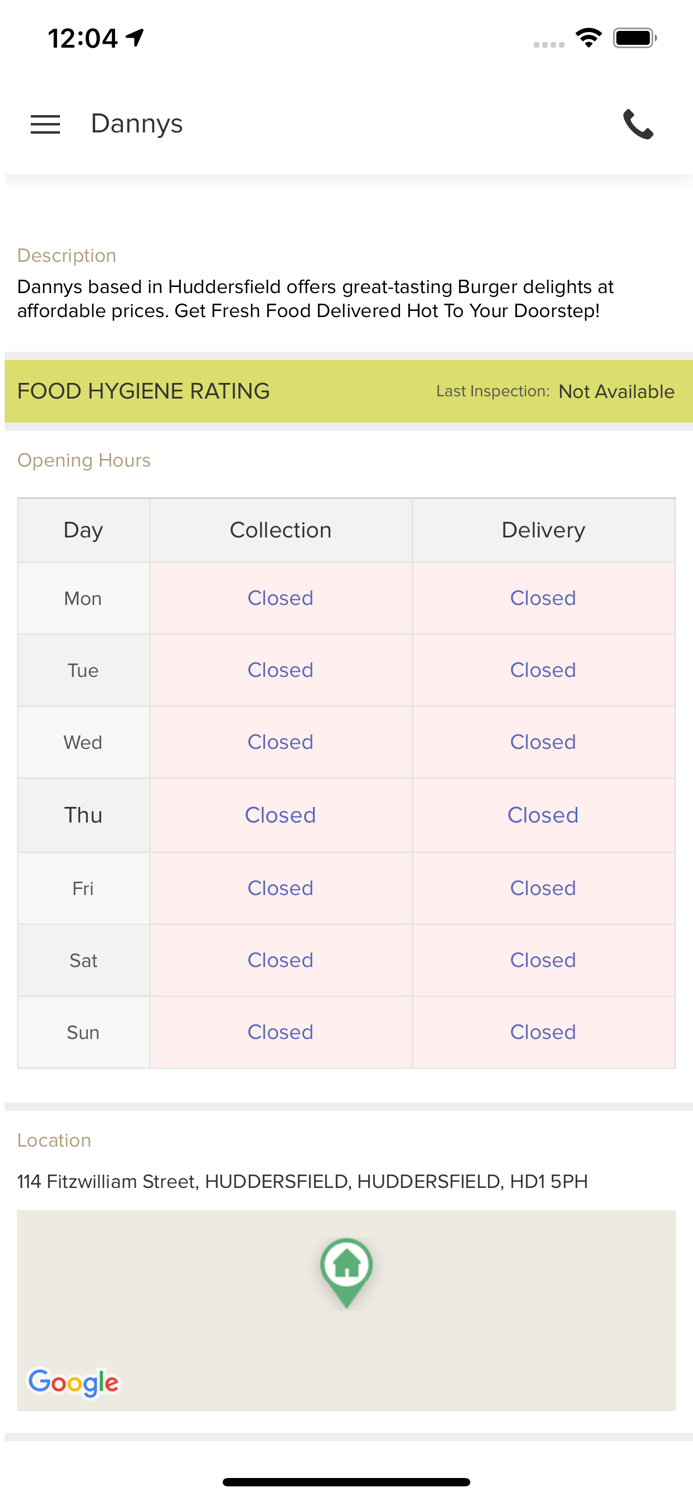Tap Sunday's Collection Closed cell

point(280,1032)
